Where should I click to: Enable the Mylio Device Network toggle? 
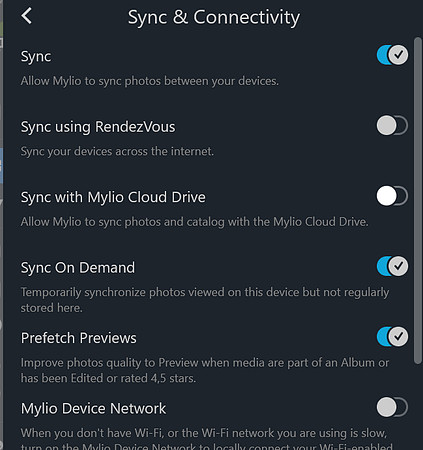tap(392, 407)
